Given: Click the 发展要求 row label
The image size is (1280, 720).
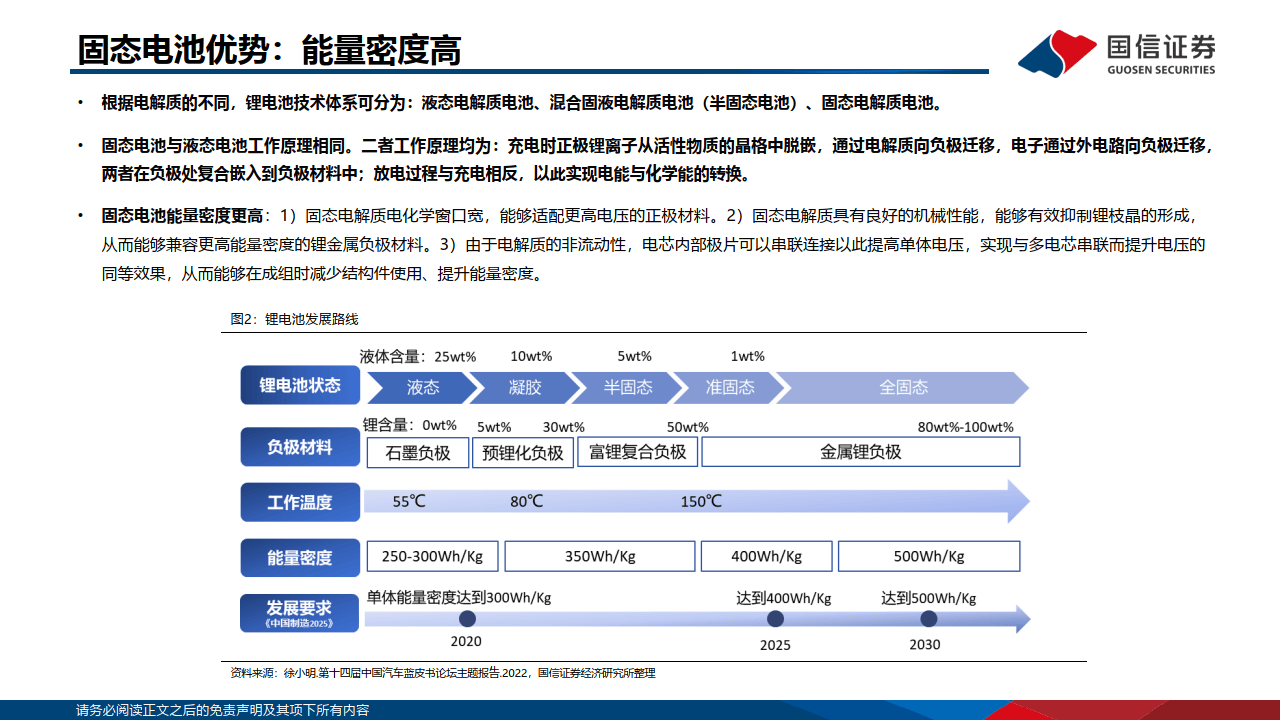Looking at the screenshot, I should pyautogui.click(x=300, y=613).
